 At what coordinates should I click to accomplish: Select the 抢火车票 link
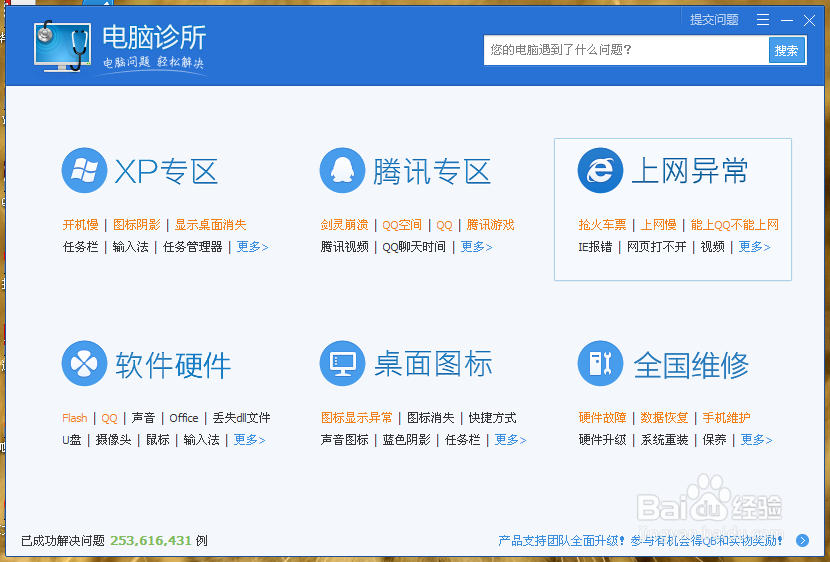click(602, 225)
